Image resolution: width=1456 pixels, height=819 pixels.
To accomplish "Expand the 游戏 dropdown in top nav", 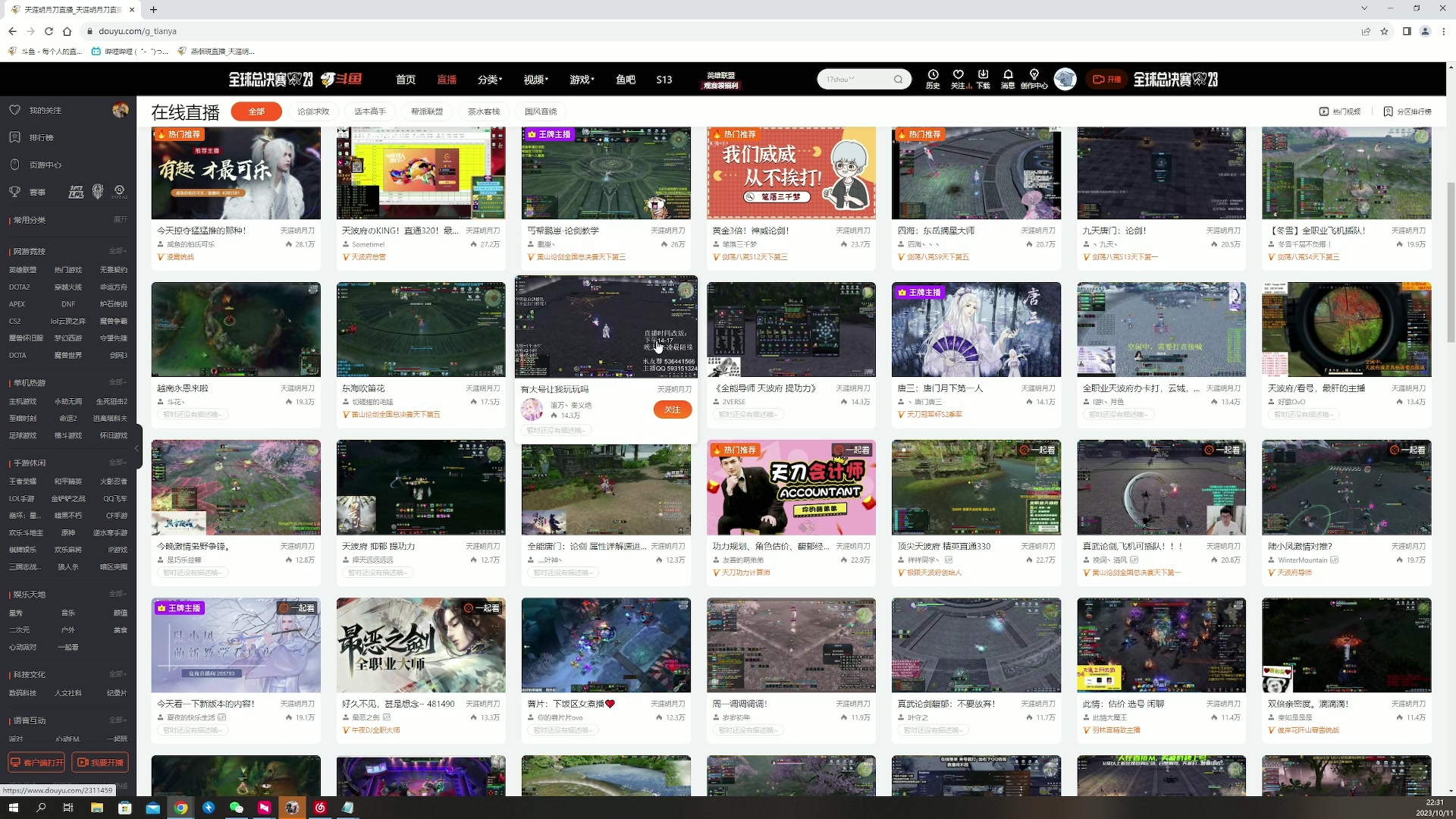I will click(x=581, y=79).
